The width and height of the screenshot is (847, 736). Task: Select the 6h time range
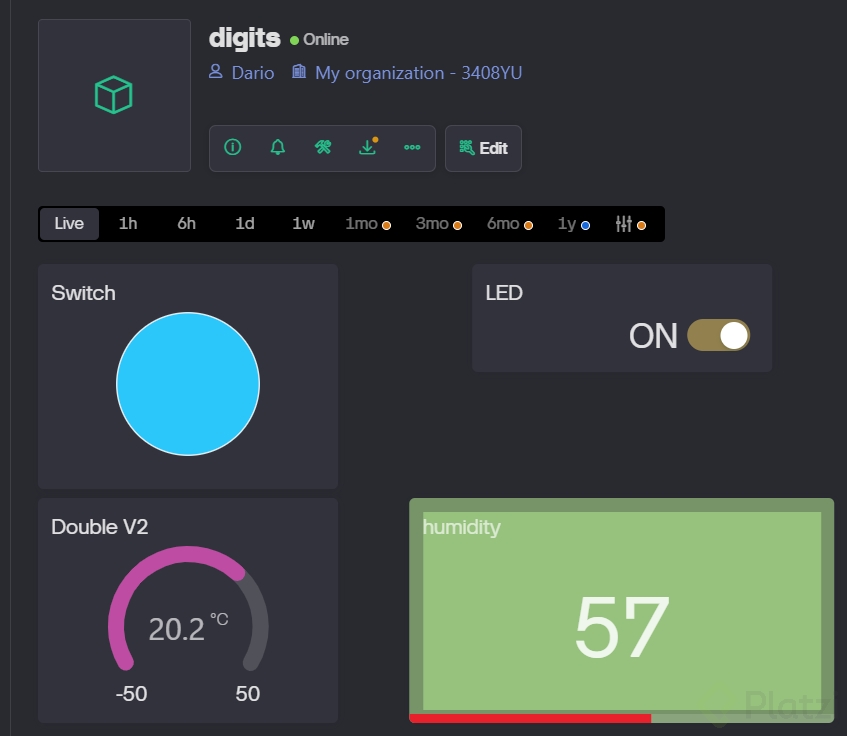point(186,224)
